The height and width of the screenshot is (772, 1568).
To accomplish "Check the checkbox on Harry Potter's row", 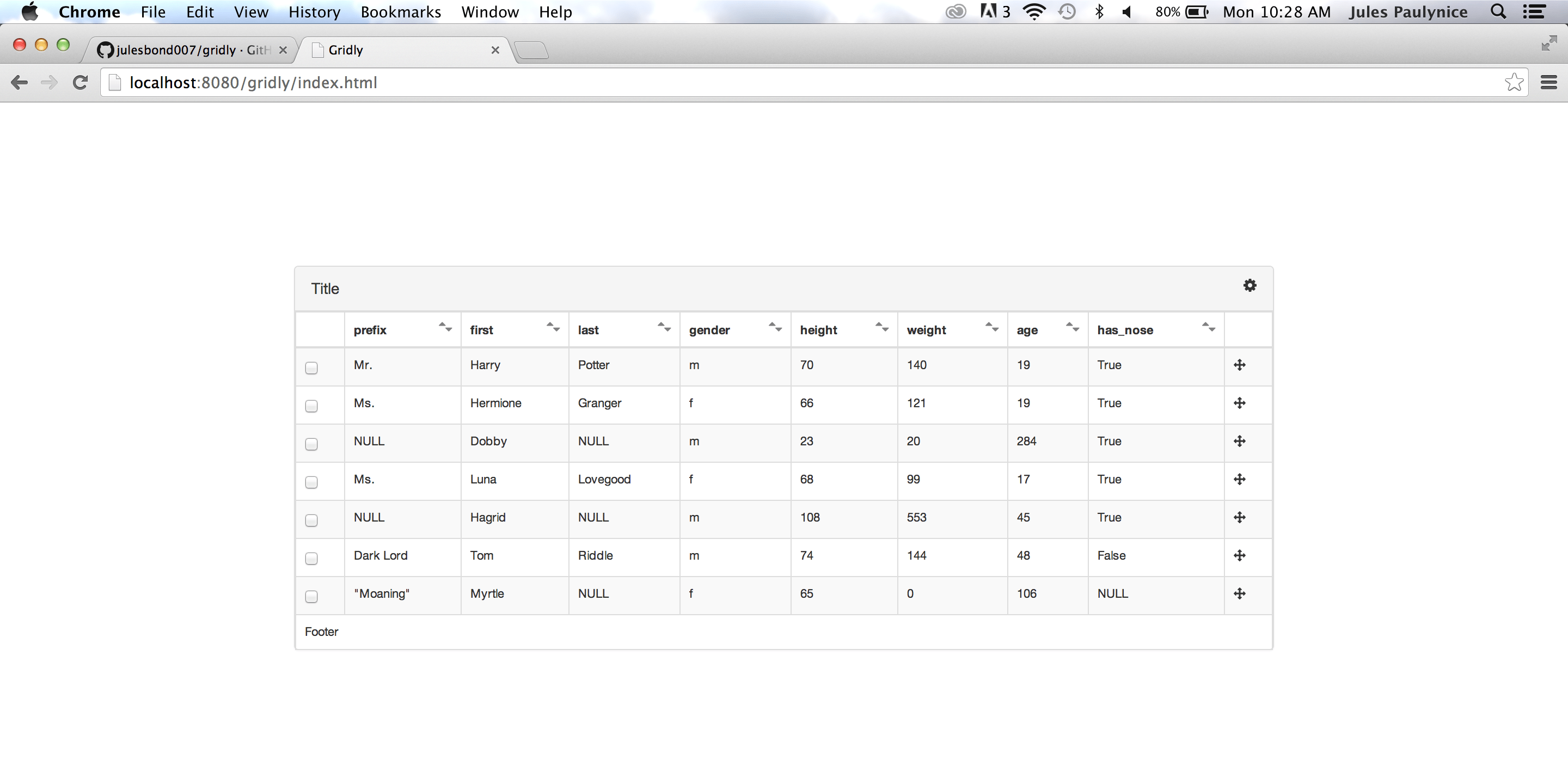I will 311,367.
